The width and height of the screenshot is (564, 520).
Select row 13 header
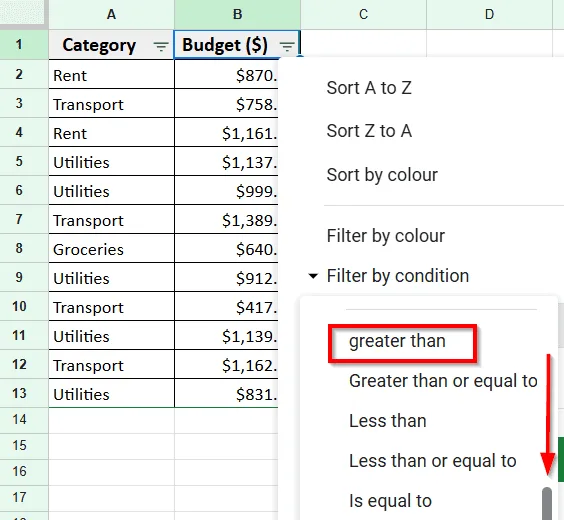click(24, 393)
